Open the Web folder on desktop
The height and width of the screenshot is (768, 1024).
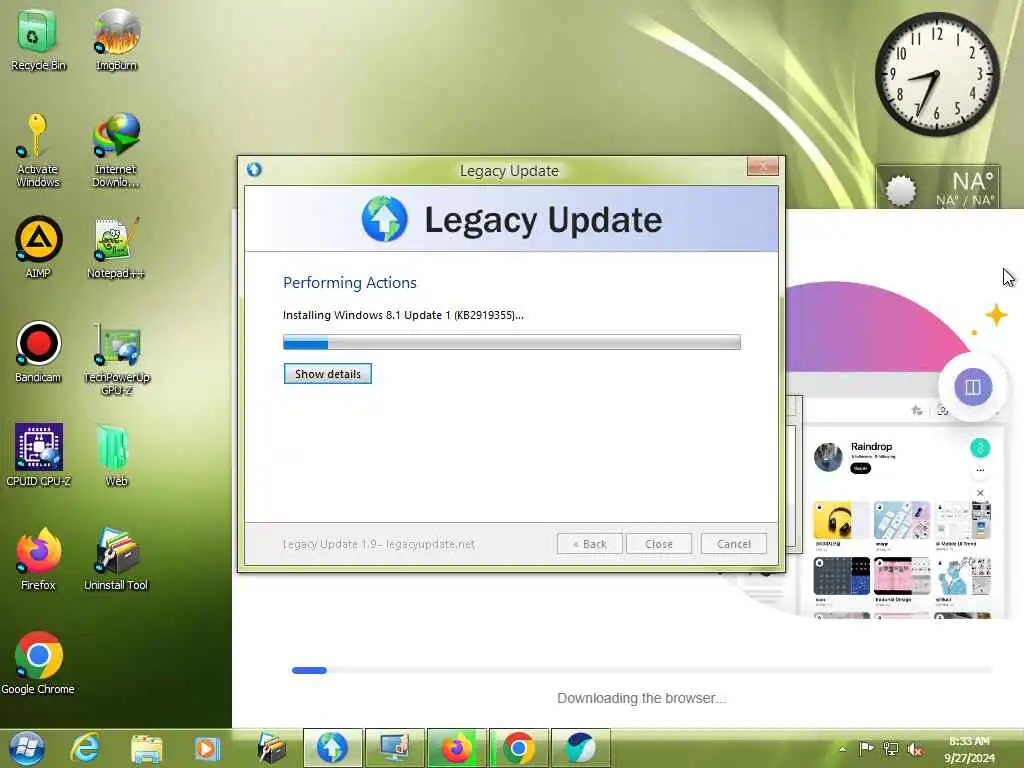click(x=116, y=455)
